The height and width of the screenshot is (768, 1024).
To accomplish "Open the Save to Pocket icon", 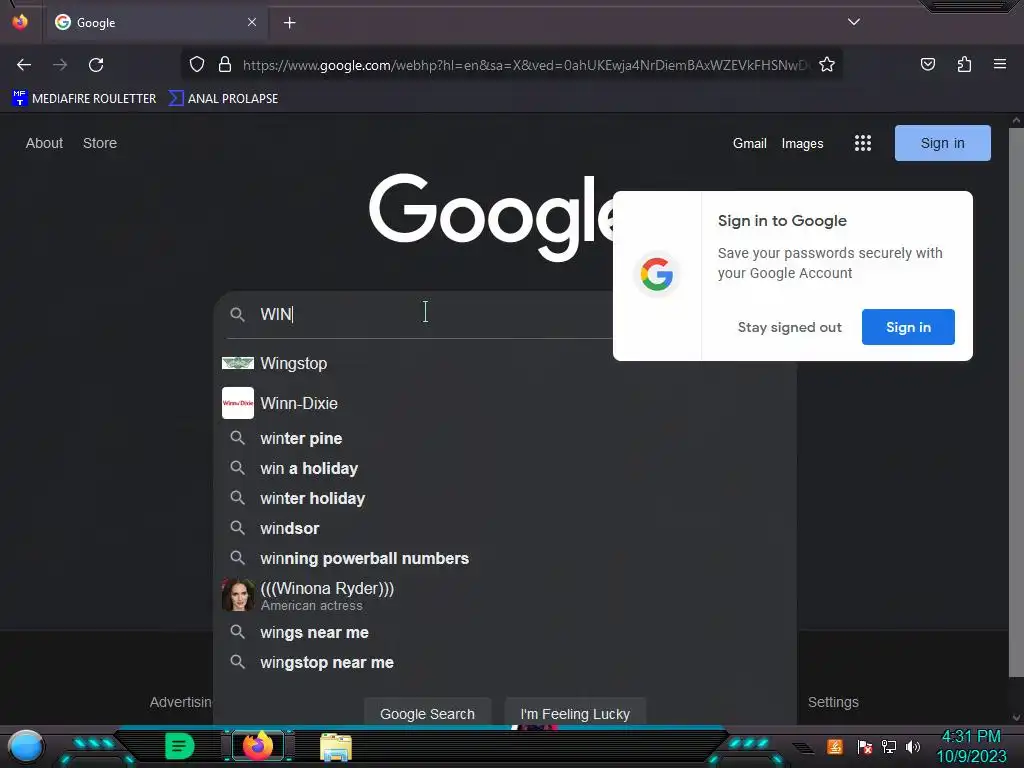I will pos(927,64).
